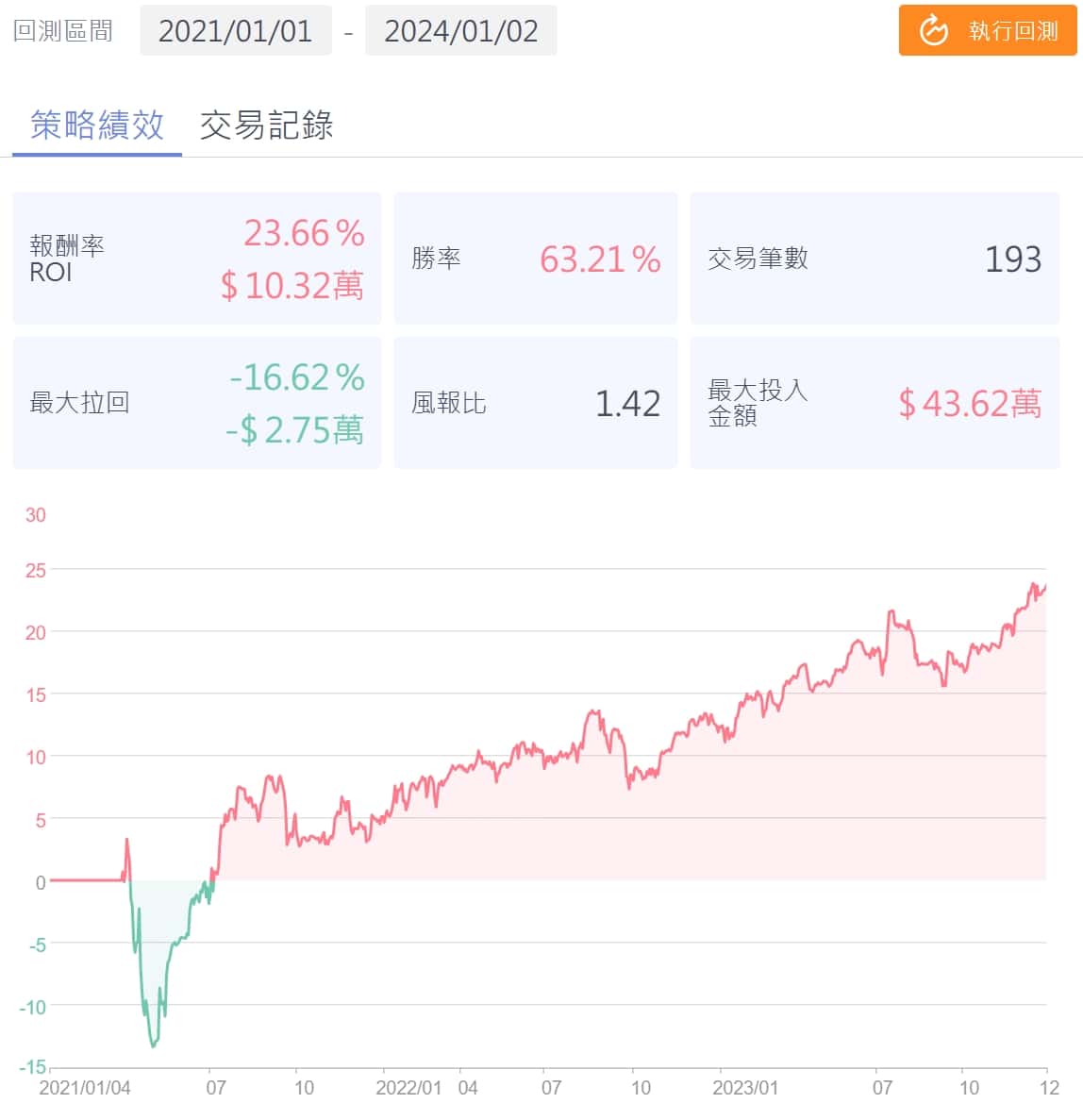Screen dimensions: 1083x1120
Task: Click the 2023/01 x-axis marker
Action: pyautogui.click(x=745, y=1088)
